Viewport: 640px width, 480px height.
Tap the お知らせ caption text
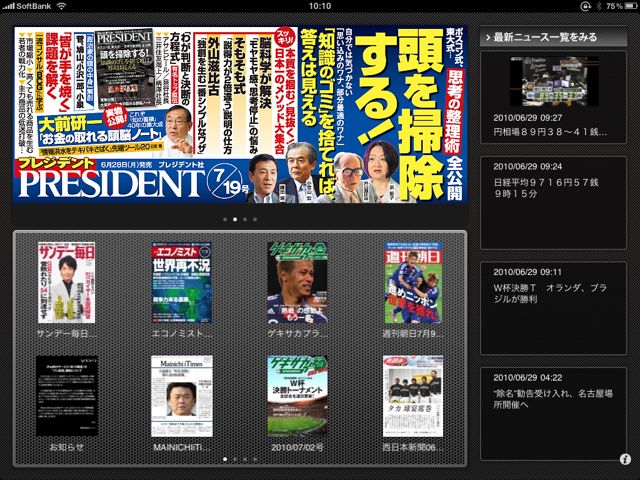click(67, 447)
